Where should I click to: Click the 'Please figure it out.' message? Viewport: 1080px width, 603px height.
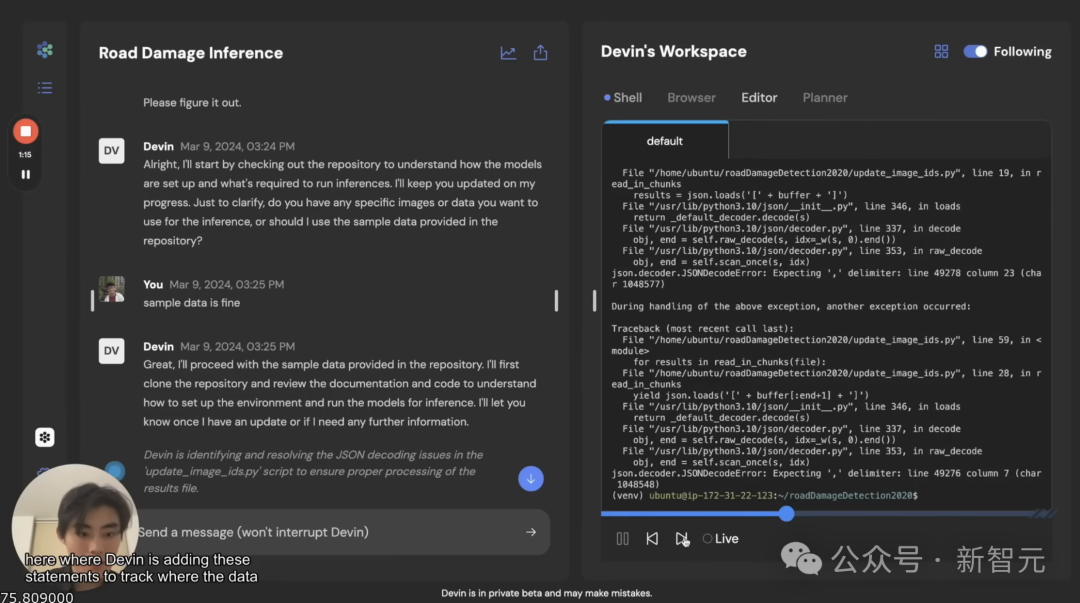click(192, 103)
